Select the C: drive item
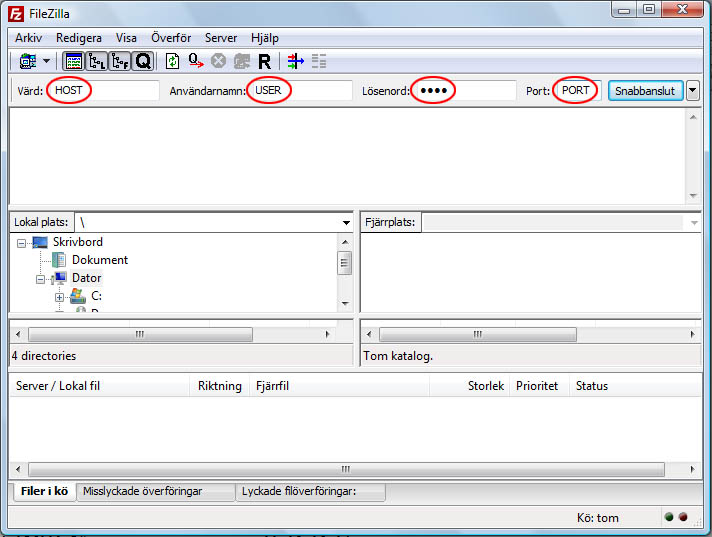This screenshot has height=537, width=712. (96, 296)
